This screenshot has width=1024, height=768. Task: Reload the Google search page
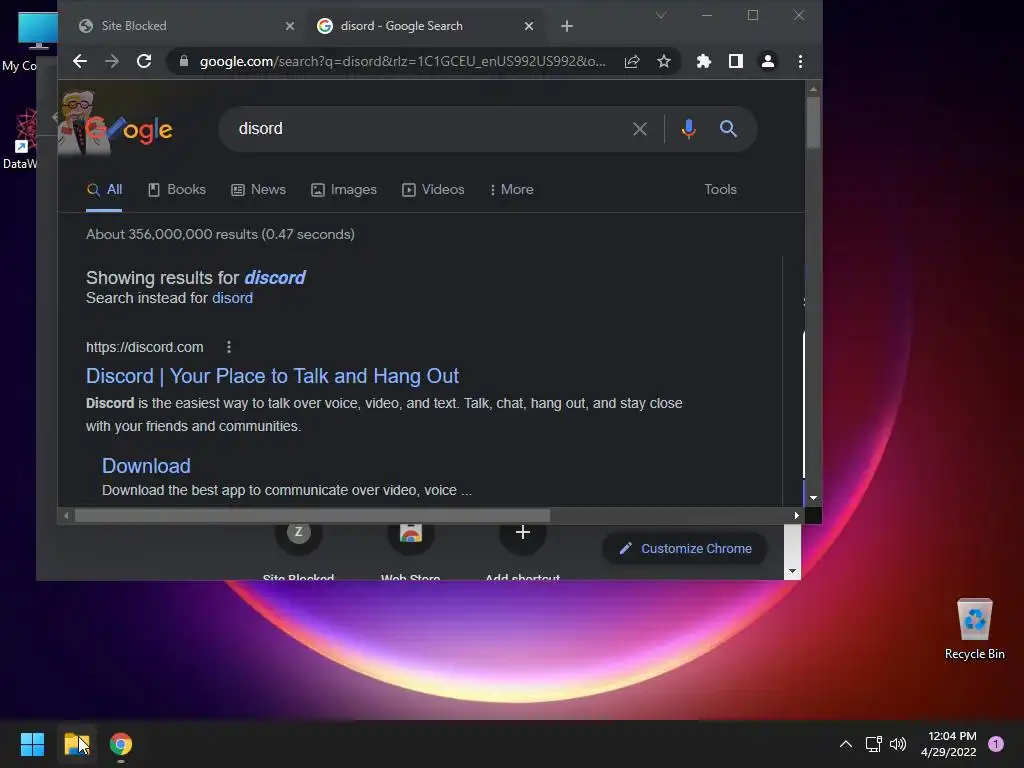[x=144, y=61]
